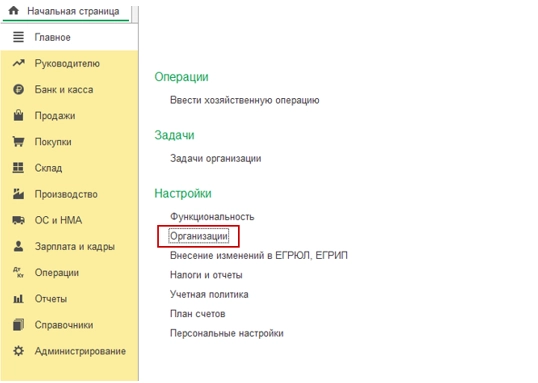Open the Руководителю section

[x=67, y=63]
